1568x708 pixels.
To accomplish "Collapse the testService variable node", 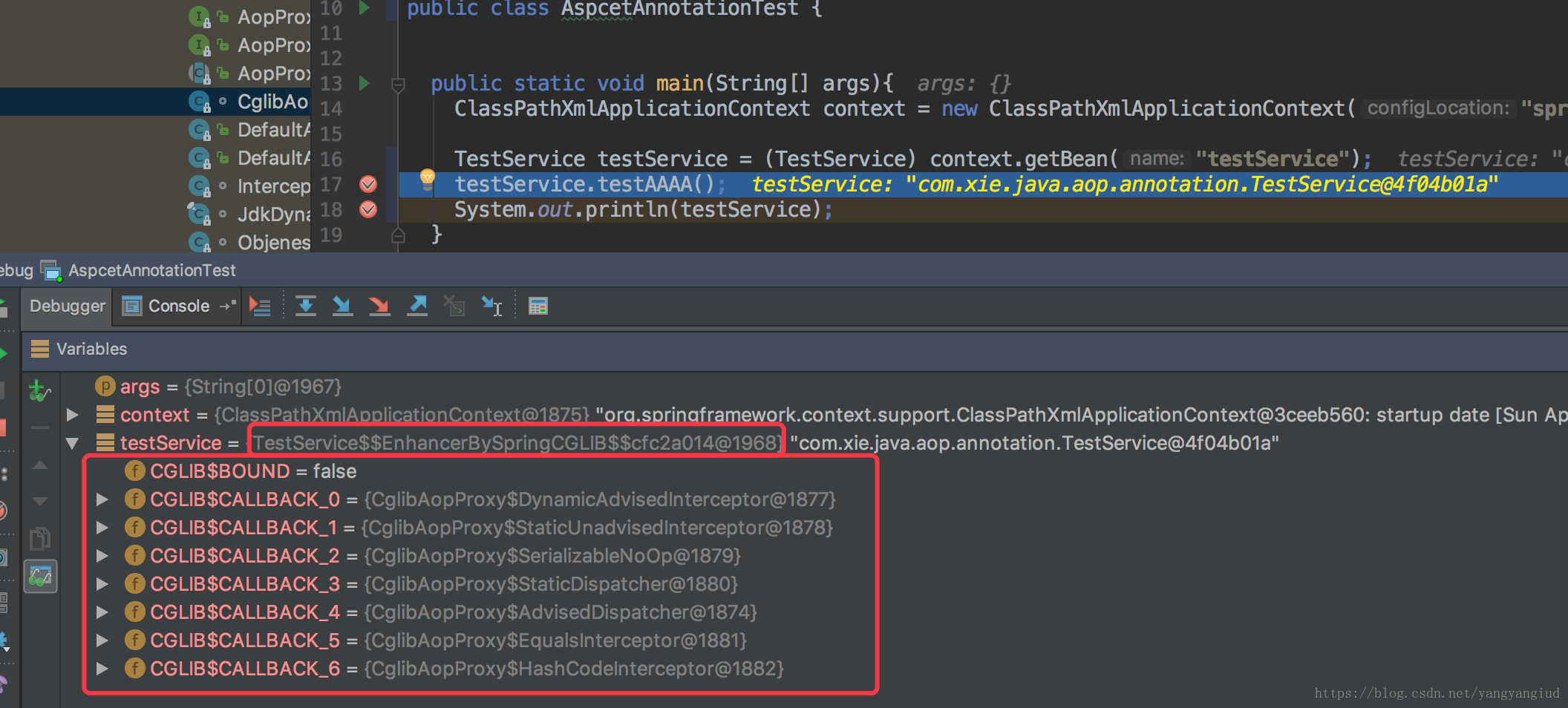I will click(x=72, y=443).
